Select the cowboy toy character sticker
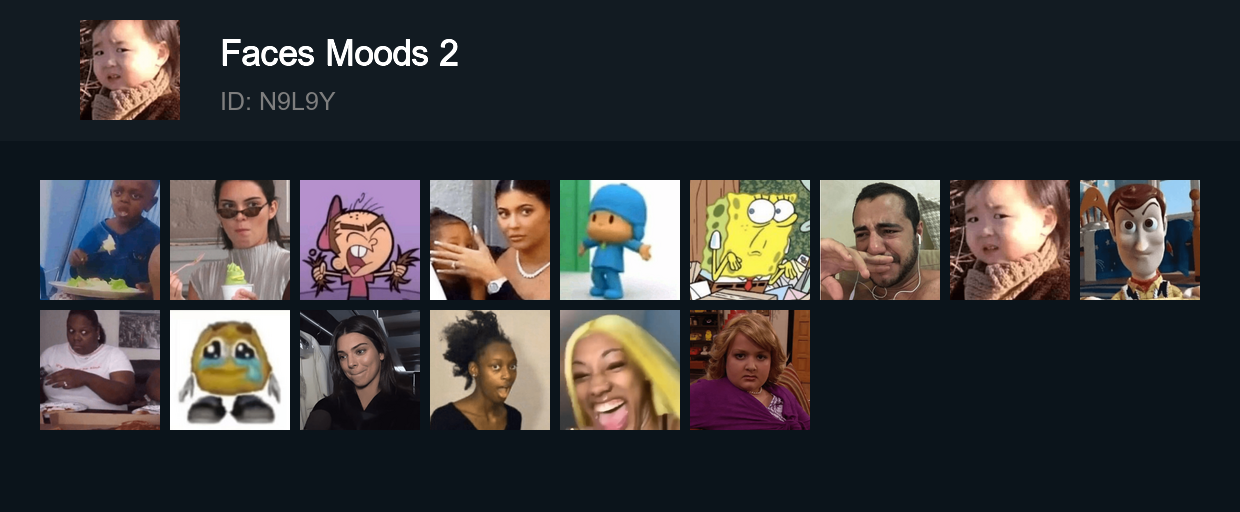Image resolution: width=1240 pixels, height=512 pixels. pyautogui.click(x=1140, y=240)
